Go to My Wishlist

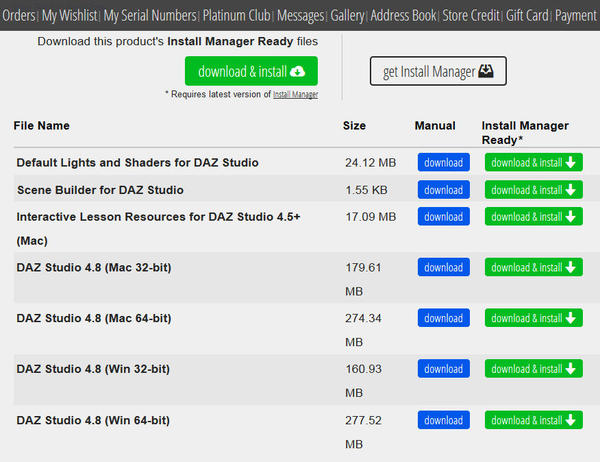click(69, 16)
